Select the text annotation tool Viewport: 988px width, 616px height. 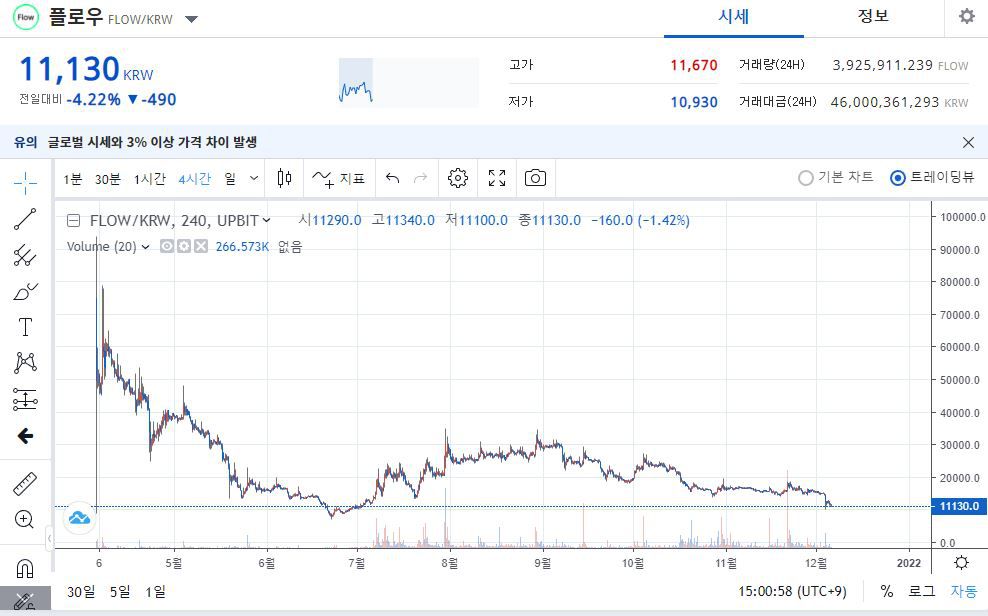coord(25,328)
